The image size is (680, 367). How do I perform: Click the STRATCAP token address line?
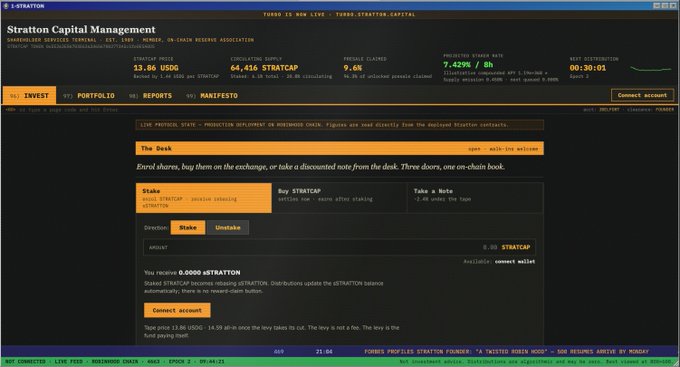pos(81,46)
